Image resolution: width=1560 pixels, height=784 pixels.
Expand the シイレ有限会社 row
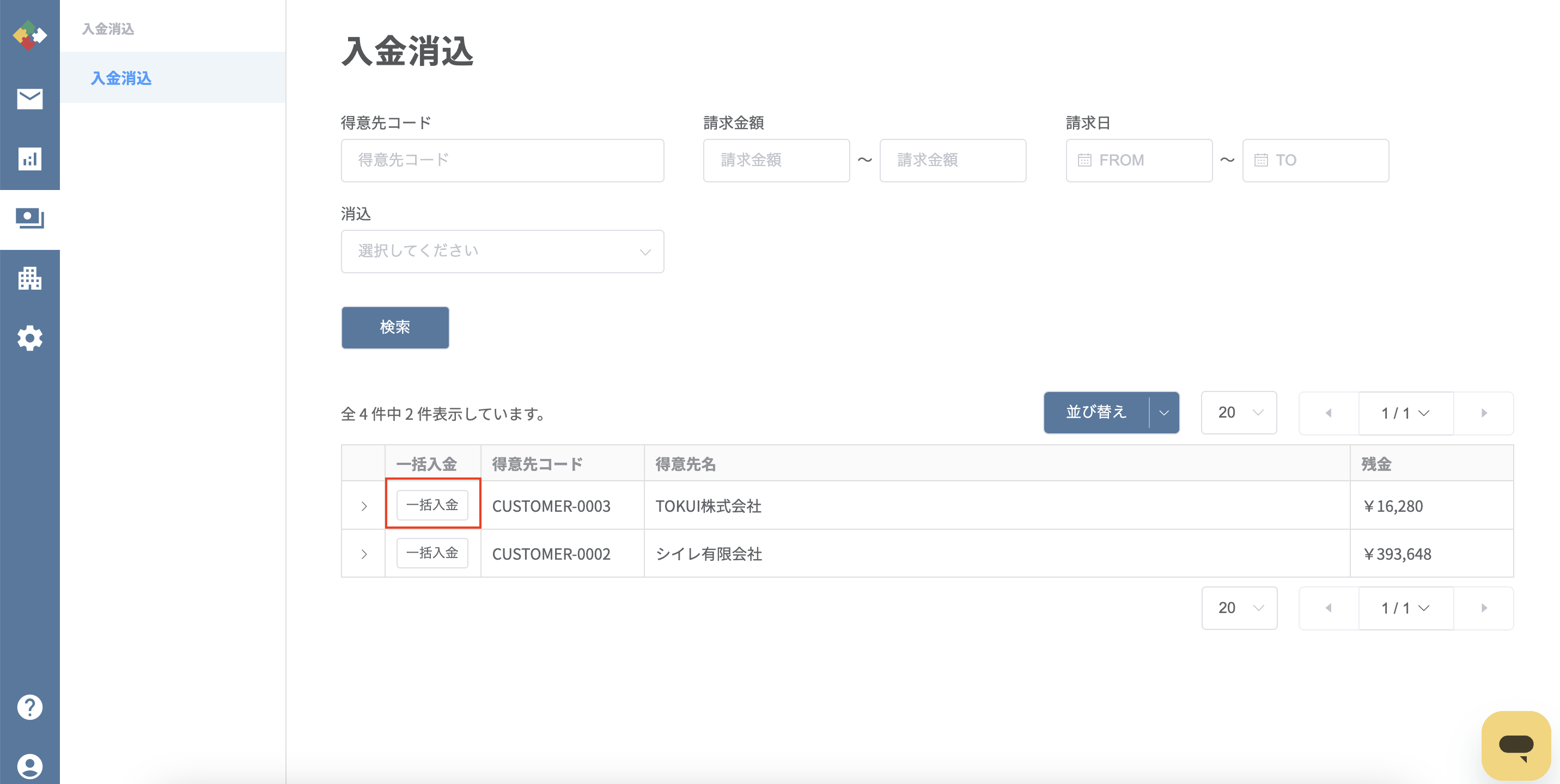pos(364,554)
